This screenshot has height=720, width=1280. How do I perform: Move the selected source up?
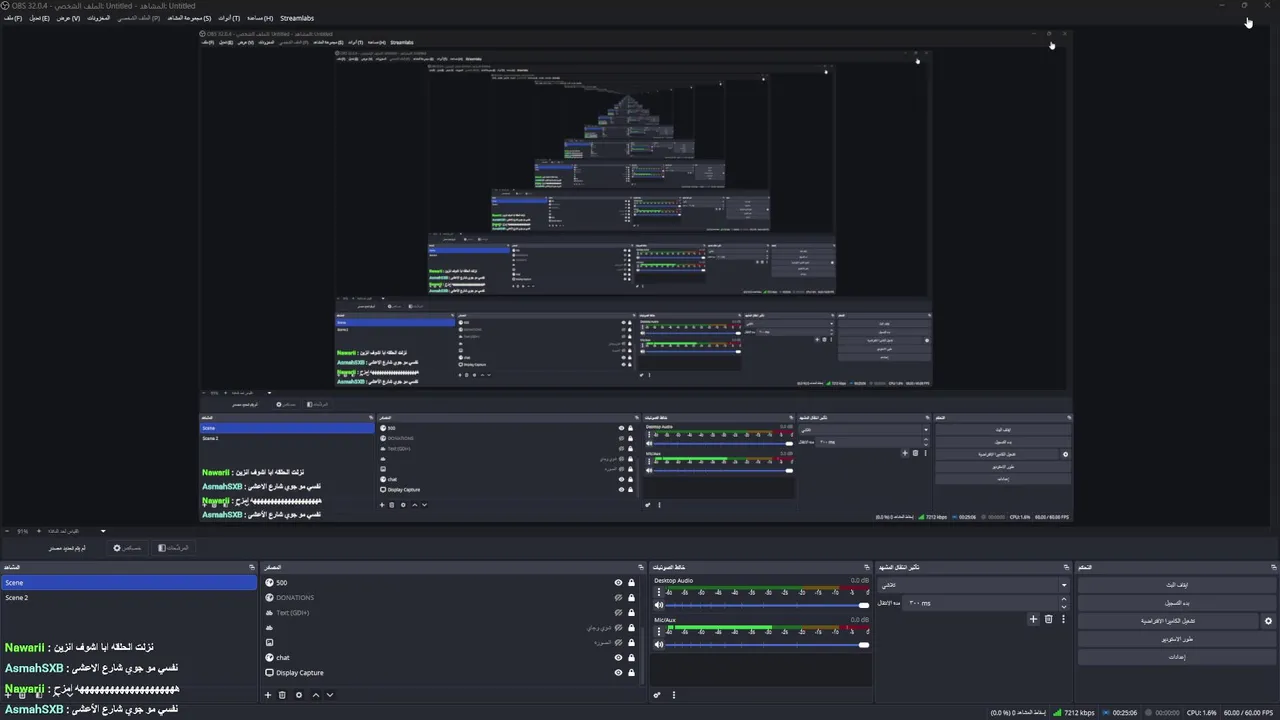316,695
